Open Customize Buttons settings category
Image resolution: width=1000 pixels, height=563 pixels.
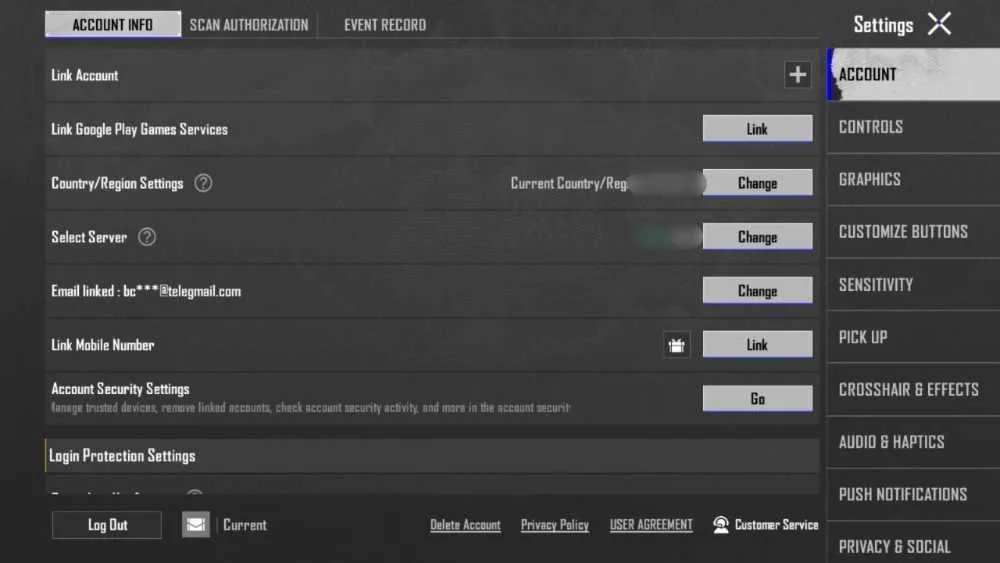[x=913, y=232]
